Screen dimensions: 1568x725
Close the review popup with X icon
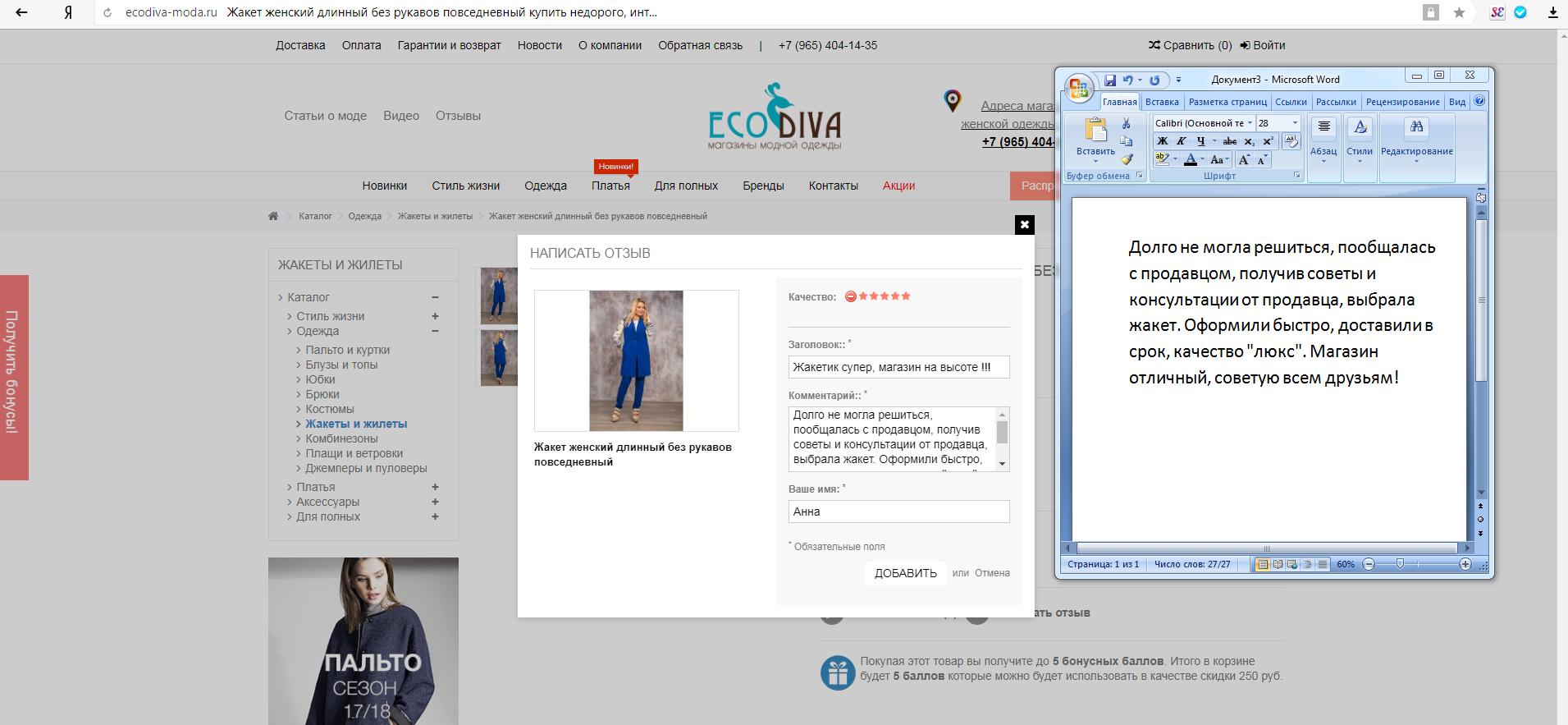click(x=1024, y=224)
